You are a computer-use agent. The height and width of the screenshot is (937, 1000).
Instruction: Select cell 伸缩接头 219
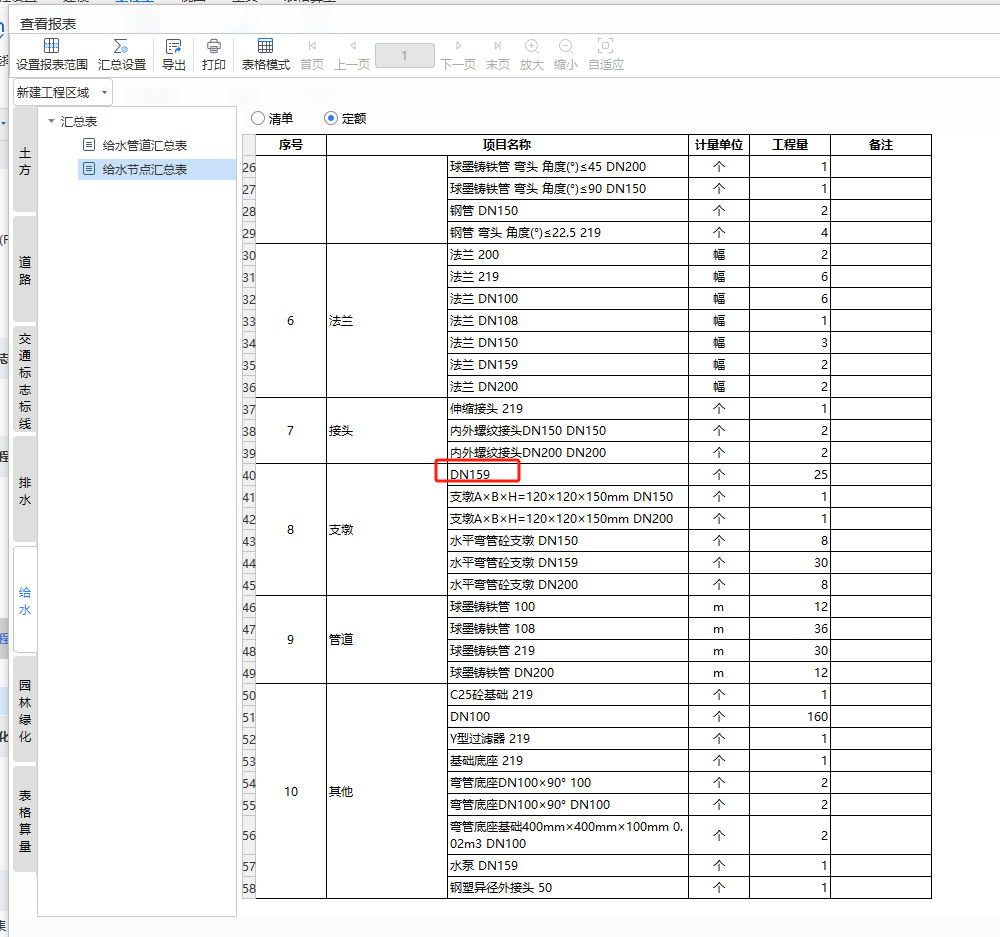tap(568, 408)
